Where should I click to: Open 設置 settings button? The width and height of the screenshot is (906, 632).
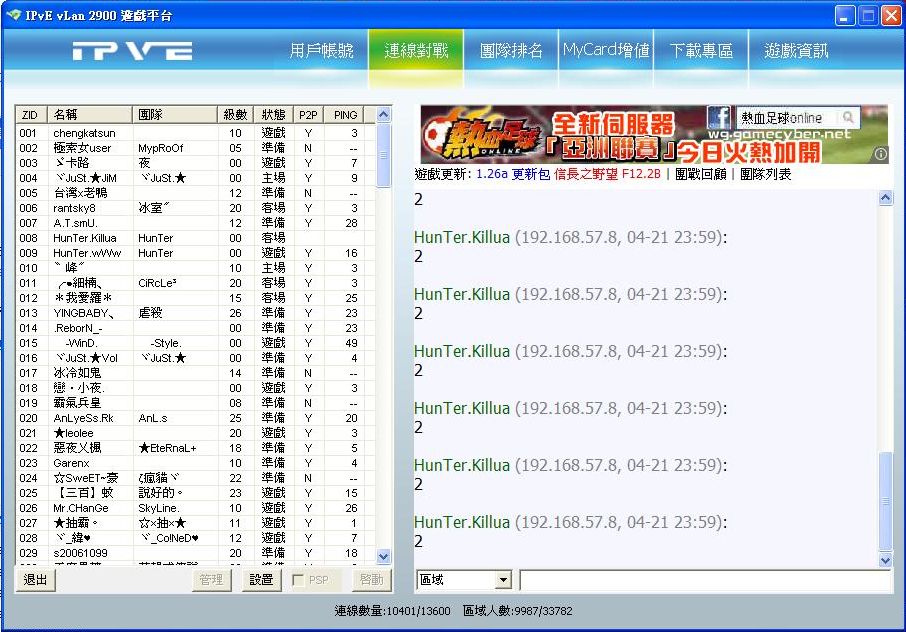(x=261, y=579)
